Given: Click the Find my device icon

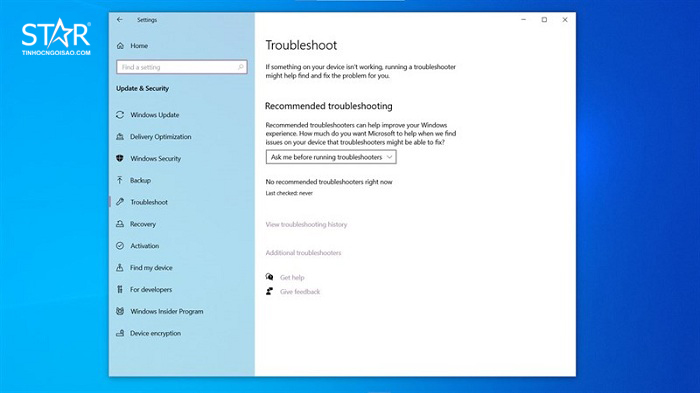Looking at the screenshot, I should 120,268.
